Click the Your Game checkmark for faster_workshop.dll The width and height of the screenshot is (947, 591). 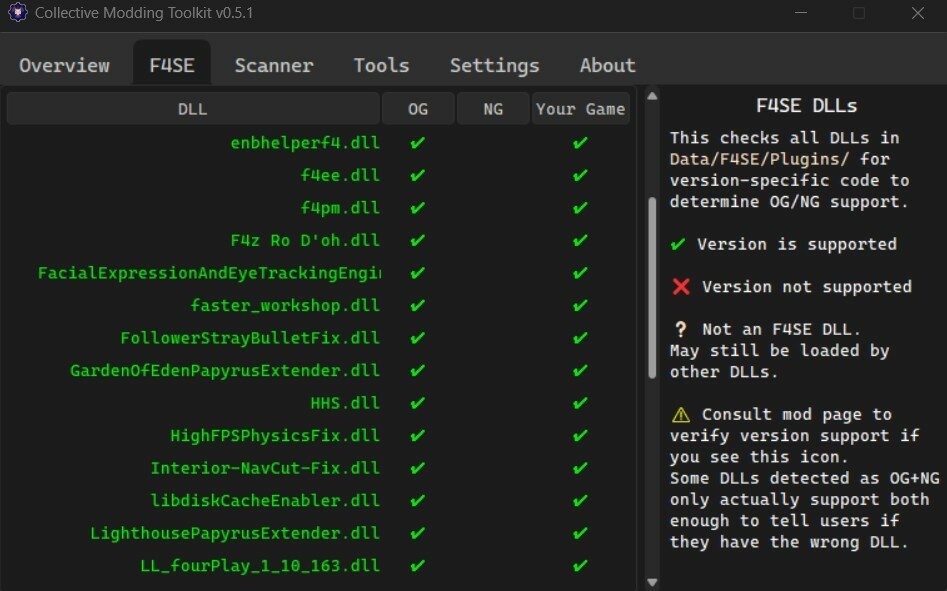[580, 306]
